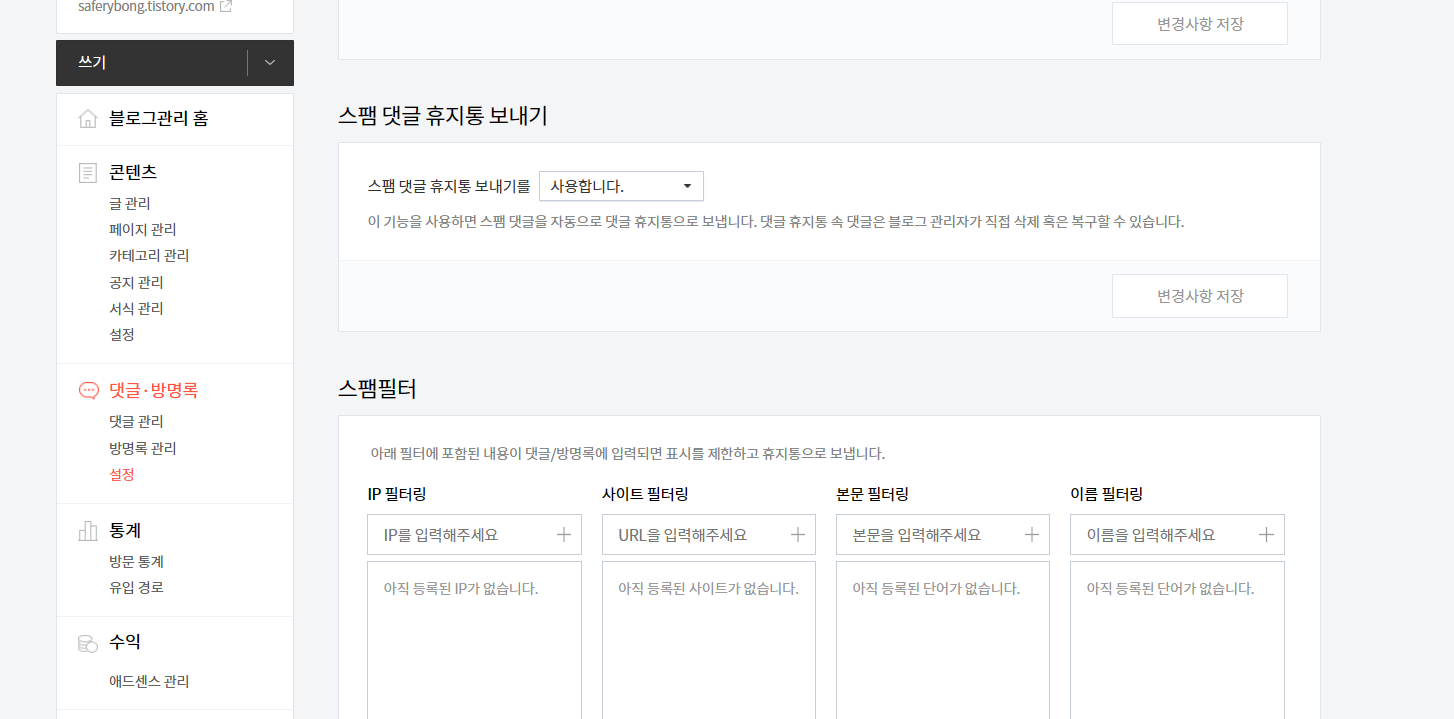Add URL with plus icon in 사이트 필터링
Viewport: 1454px width, 719px height.
click(798, 535)
